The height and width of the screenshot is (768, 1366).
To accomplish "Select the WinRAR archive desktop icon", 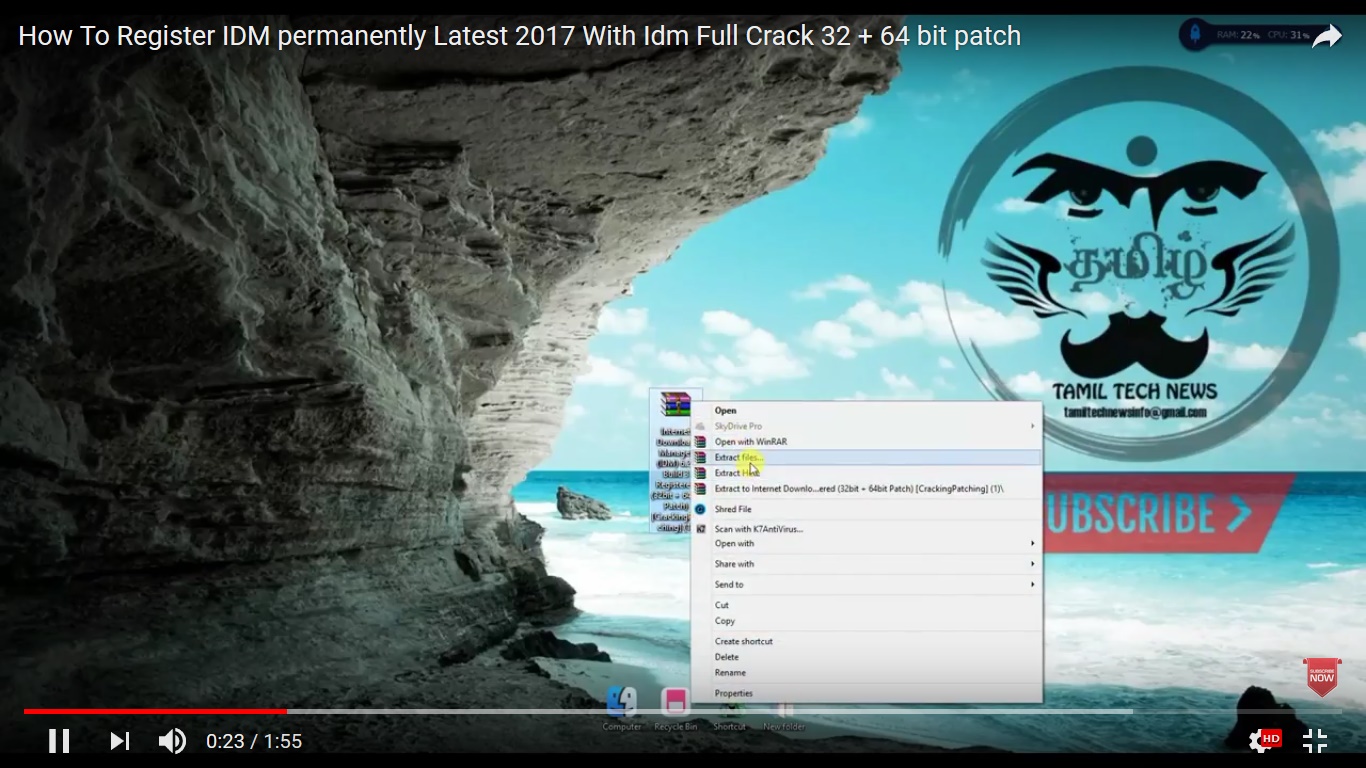I will point(675,406).
